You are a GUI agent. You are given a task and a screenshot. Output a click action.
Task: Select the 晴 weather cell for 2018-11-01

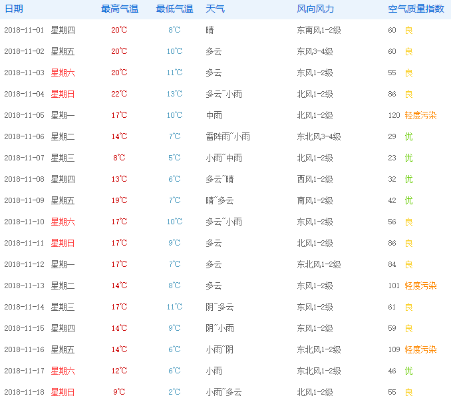(210, 30)
